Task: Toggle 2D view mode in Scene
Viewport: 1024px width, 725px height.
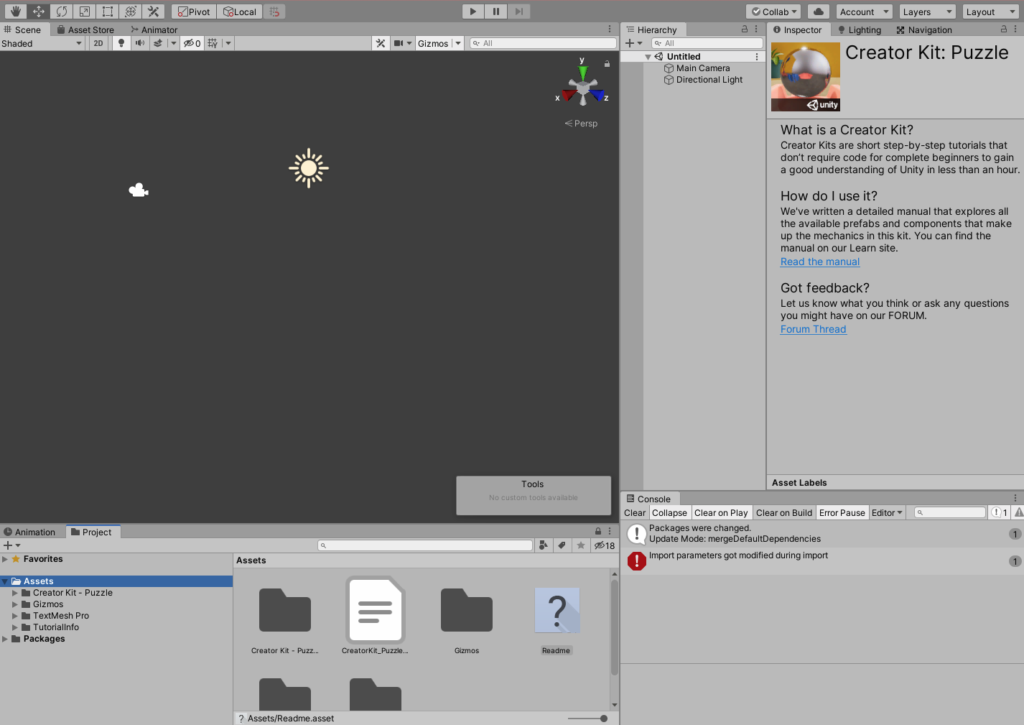Action: pyautogui.click(x=98, y=44)
